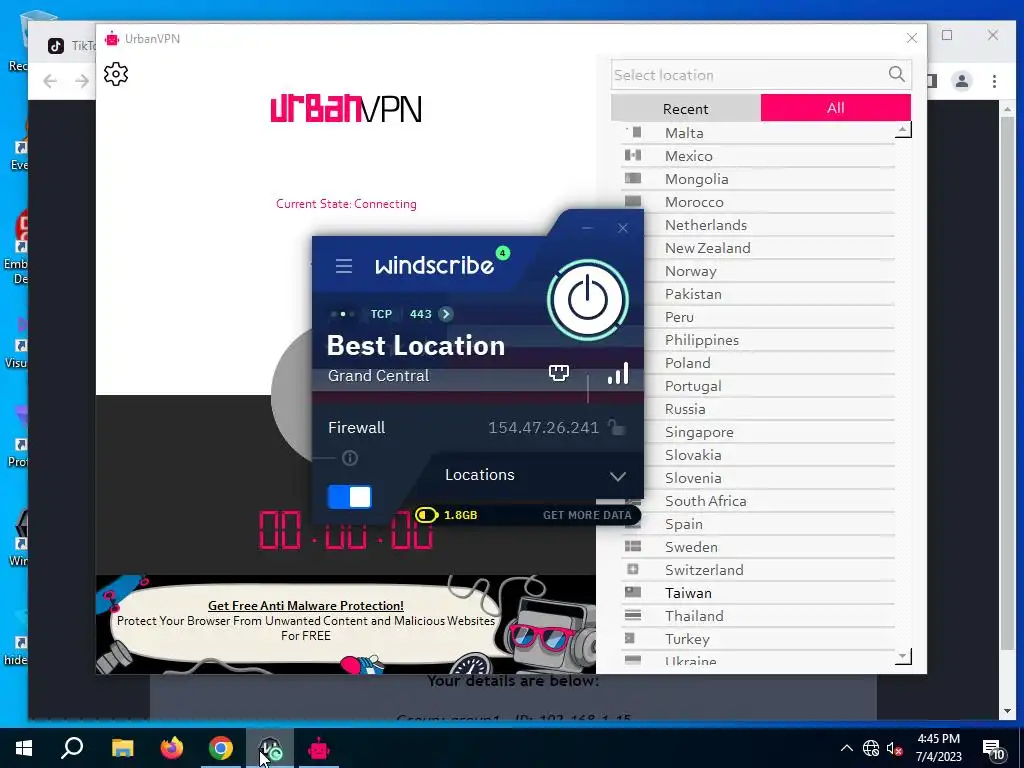Image resolution: width=1024 pixels, height=768 pixels.
Task: Choose Thailand location
Action: 758,616
